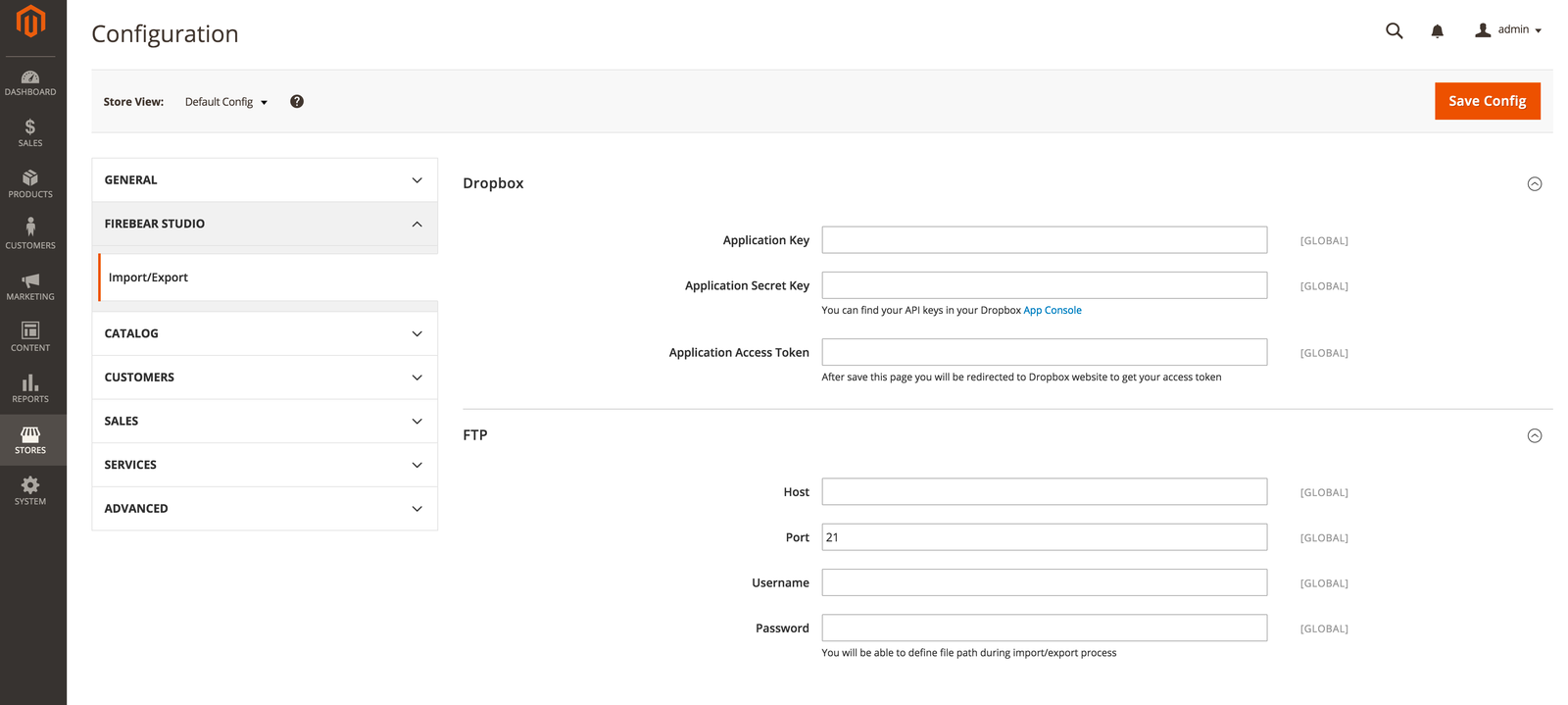
Task: Click the Magento logo icon
Action: pyautogui.click(x=30, y=21)
